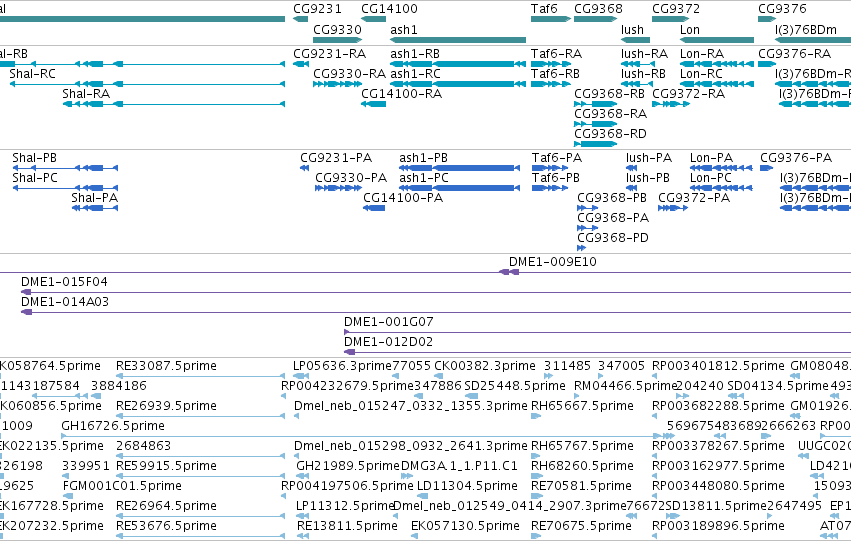
Task: Click the DME1-014A03 clone label
Action: [x=65, y=302]
